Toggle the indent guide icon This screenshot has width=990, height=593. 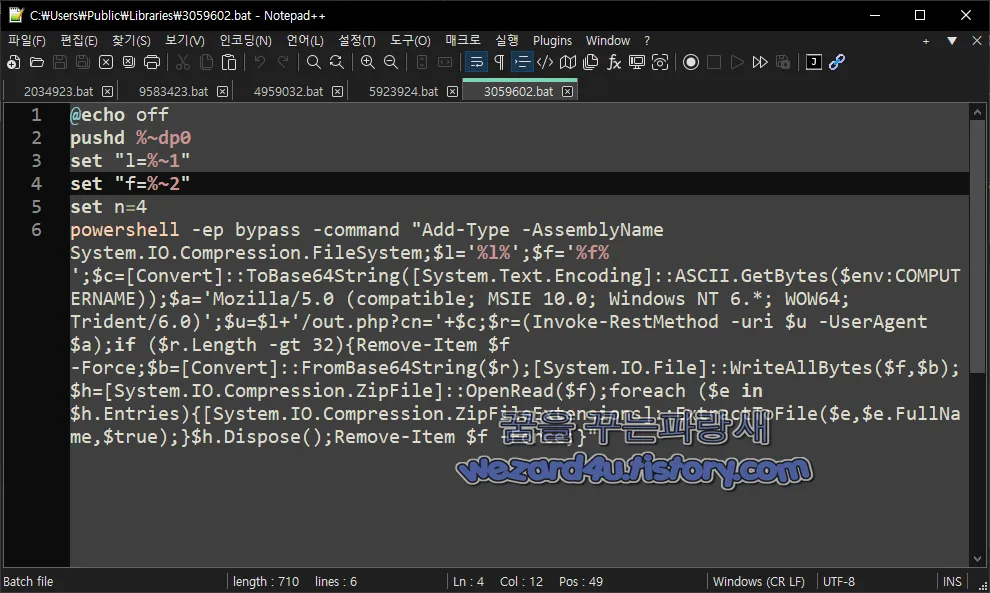pos(522,62)
